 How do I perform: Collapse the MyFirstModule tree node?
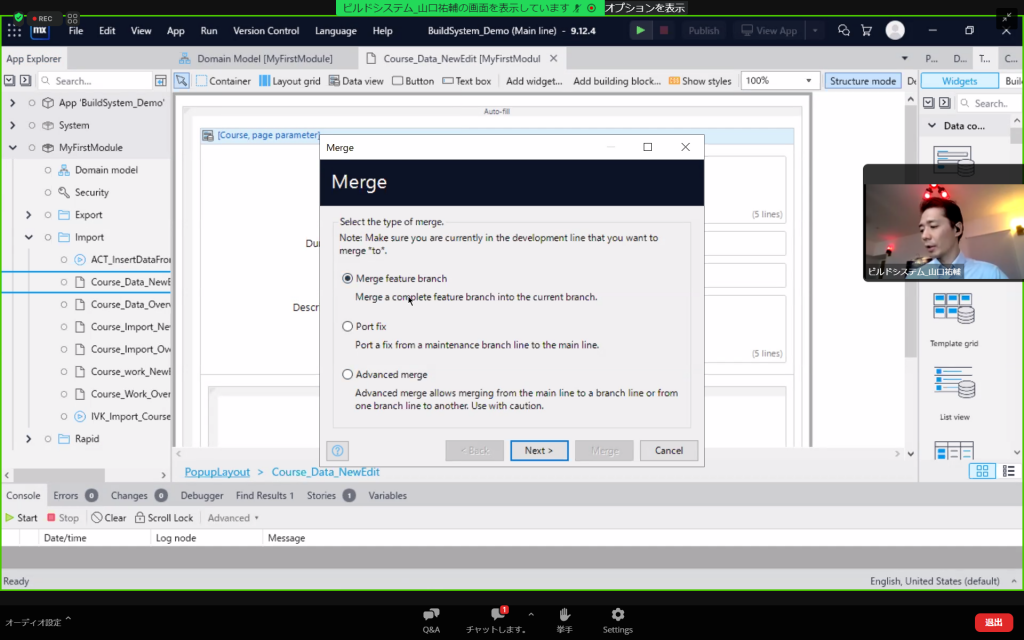coord(13,148)
